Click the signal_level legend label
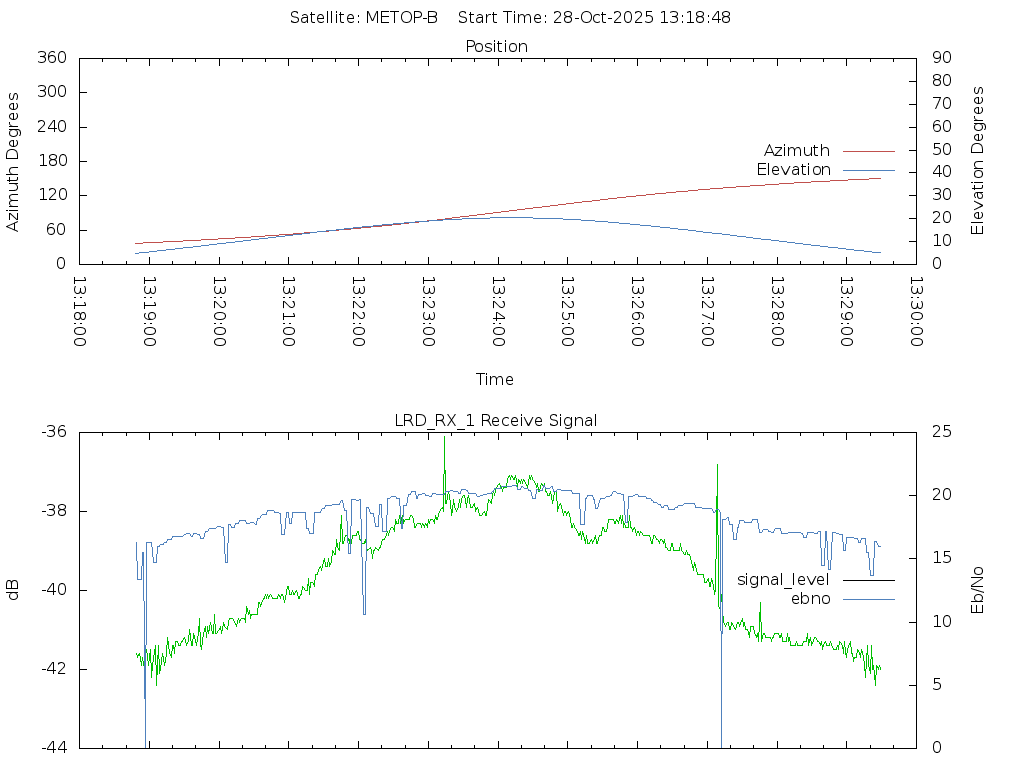This screenshot has height=768, width=1024. pos(783,580)
